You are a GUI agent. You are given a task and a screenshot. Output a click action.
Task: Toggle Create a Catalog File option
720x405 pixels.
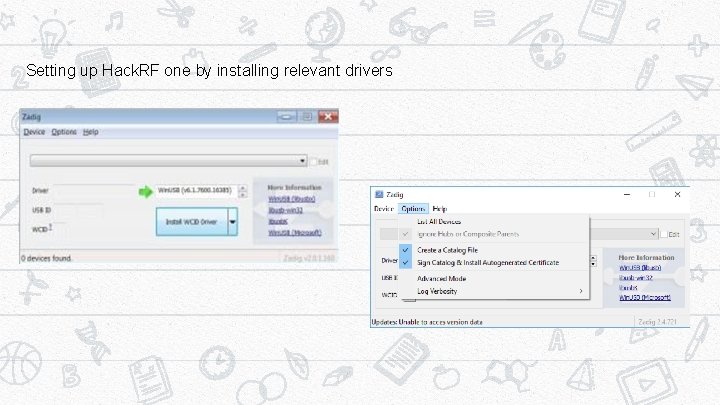pos(494,250)
